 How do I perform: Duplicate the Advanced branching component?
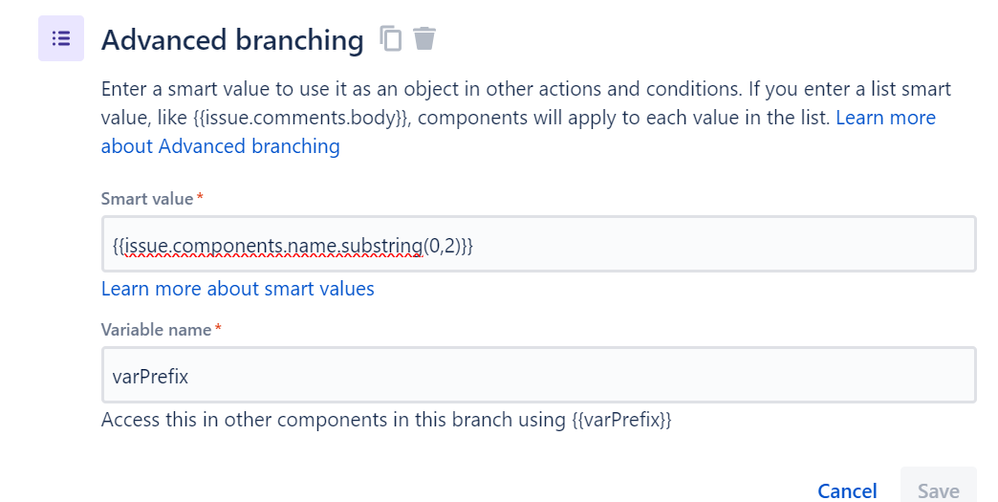tap(391, 39)
